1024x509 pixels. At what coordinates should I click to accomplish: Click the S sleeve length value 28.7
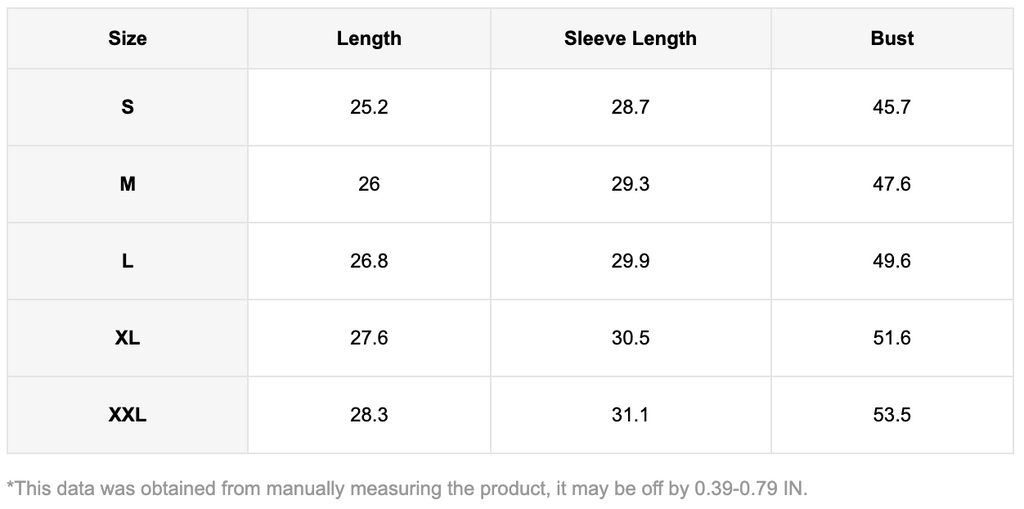(630, 107)
